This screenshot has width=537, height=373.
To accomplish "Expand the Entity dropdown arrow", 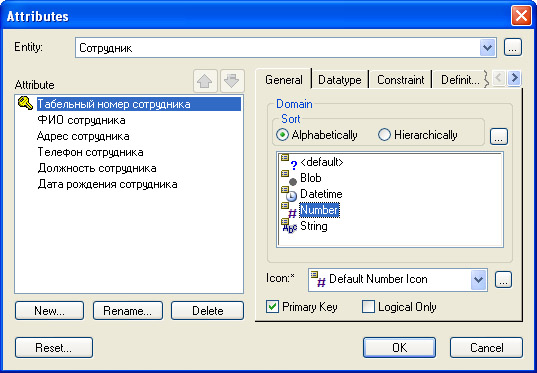I will [x=487, y=48].
